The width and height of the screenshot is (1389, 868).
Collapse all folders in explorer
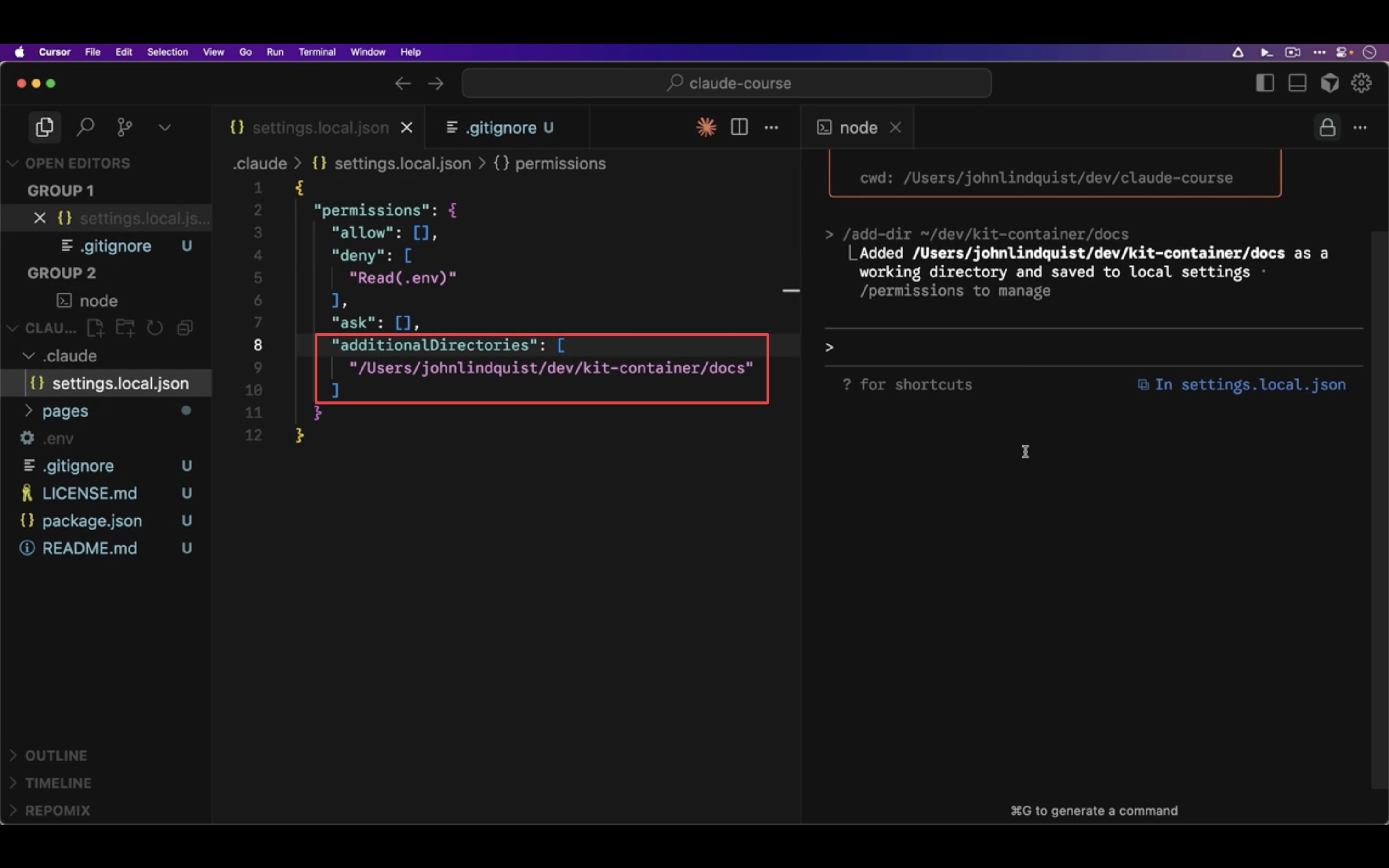coord(185,328)
